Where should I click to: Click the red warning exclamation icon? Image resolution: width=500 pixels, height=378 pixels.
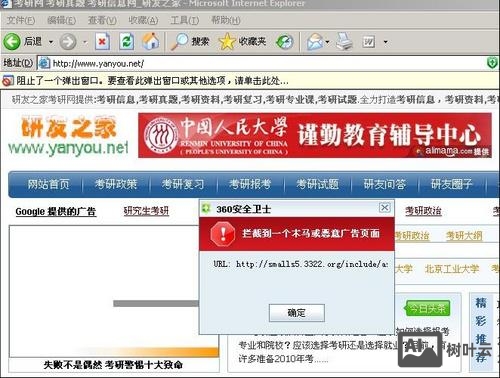[x=223, y=234]
